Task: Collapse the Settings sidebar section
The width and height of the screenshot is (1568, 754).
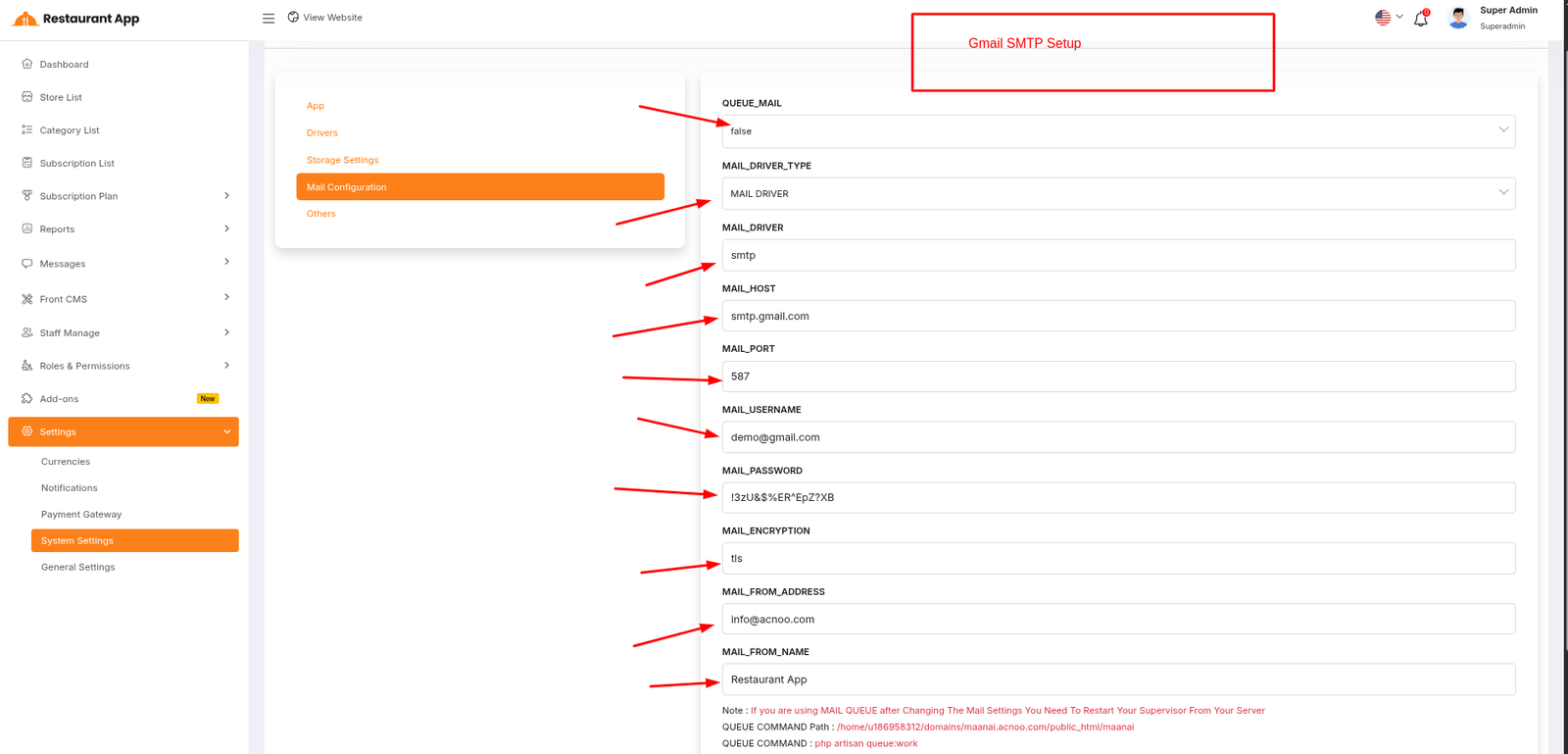Action: (226, 432)
